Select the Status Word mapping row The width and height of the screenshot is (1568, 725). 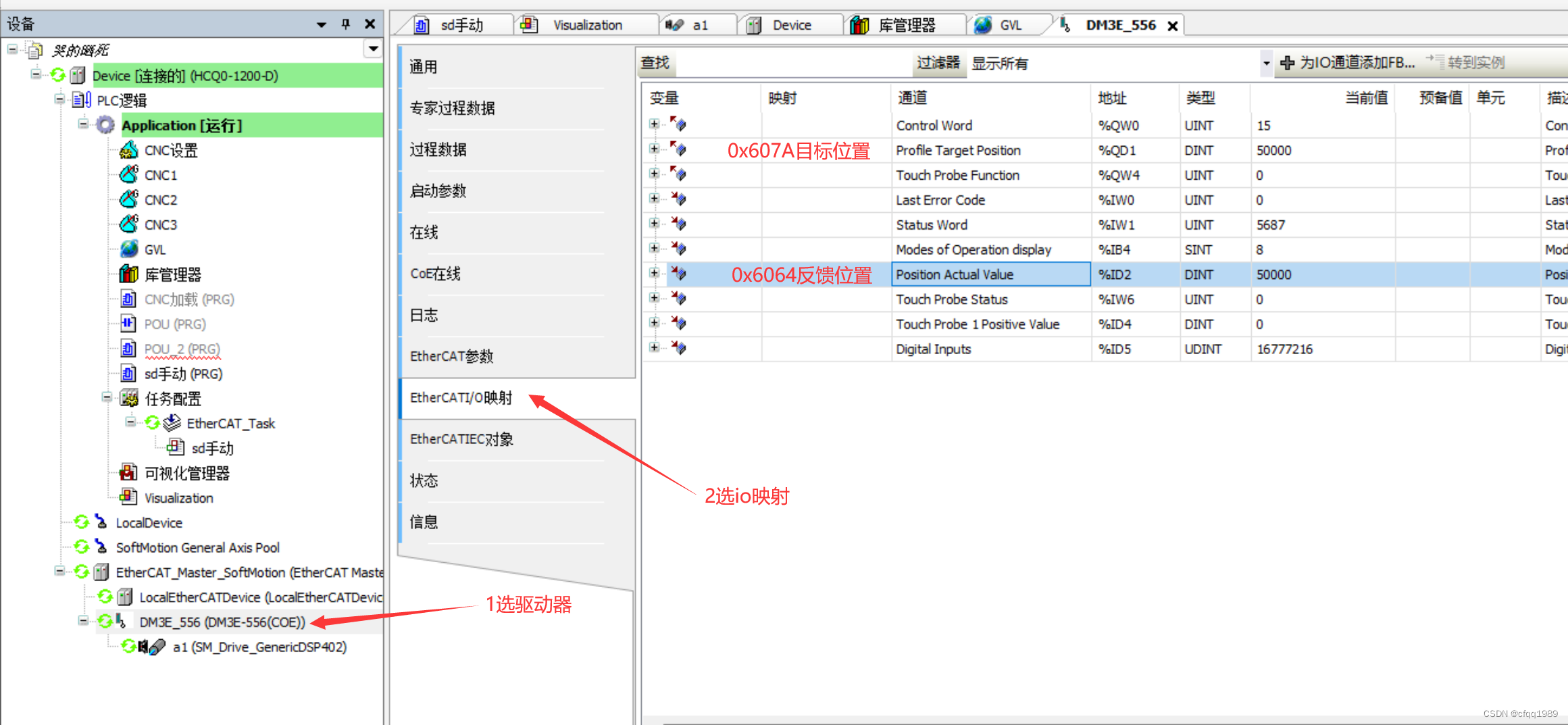point(932,224)
